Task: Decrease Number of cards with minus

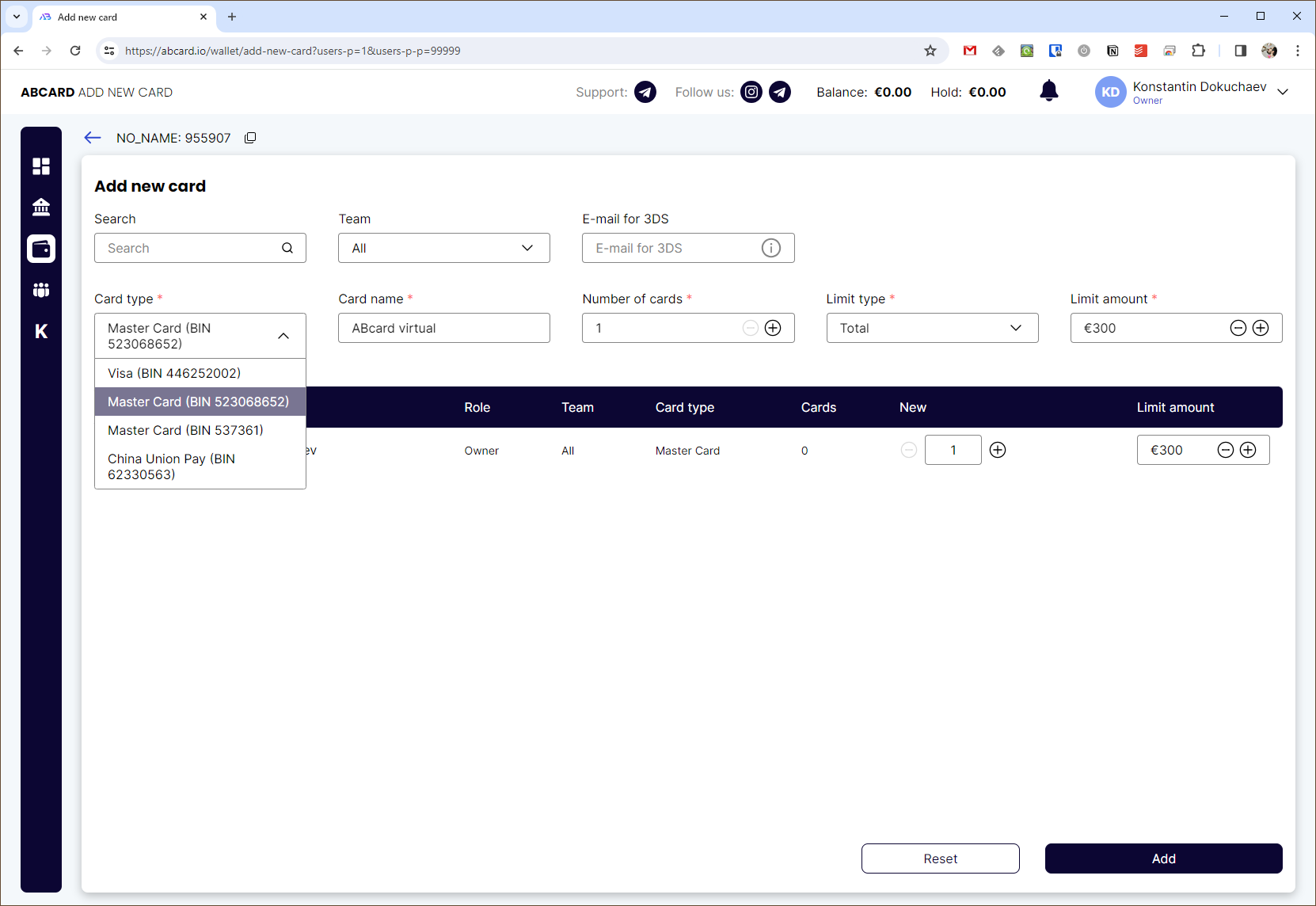Action: [x=751, y=328]
